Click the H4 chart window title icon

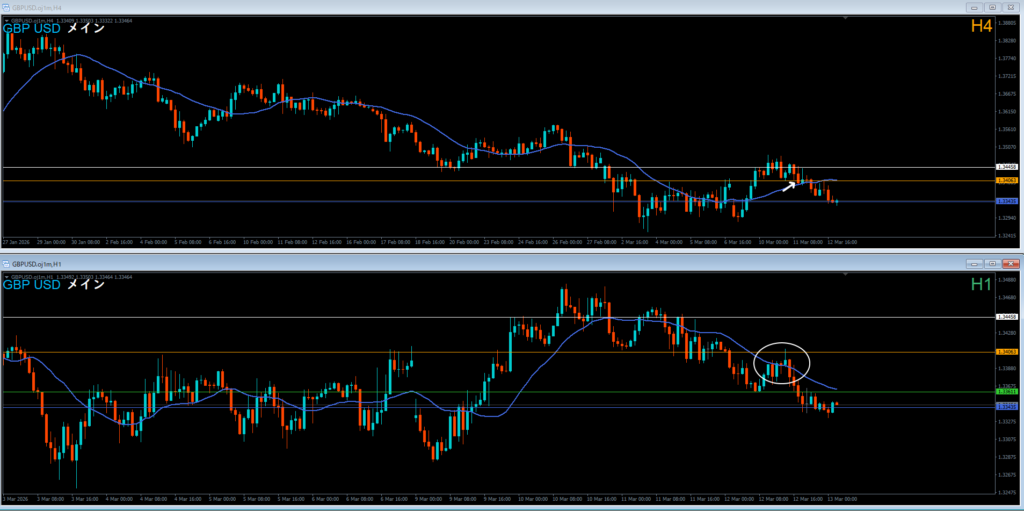click(x=8, y=6)
